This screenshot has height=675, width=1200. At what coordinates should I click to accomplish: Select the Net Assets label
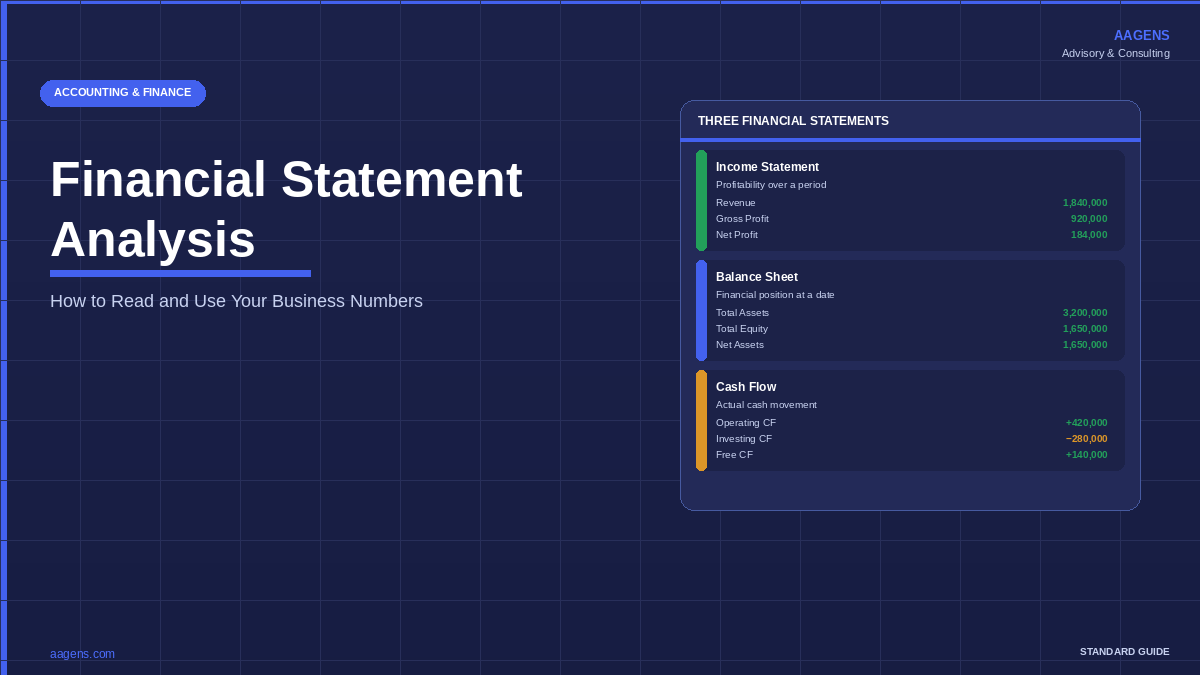pos(740,345)
